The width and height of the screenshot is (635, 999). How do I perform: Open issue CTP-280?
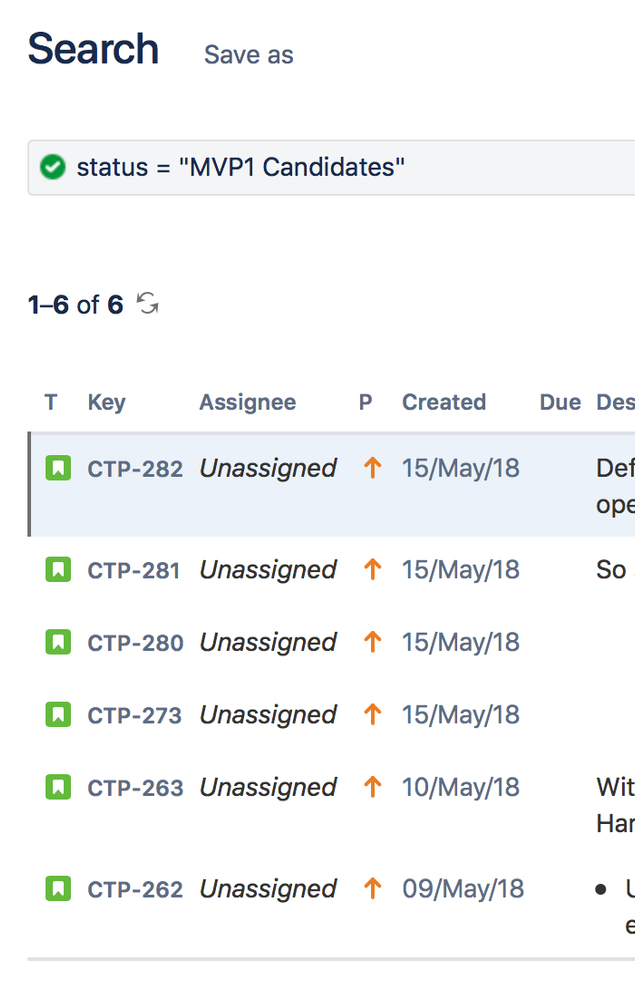136,643
